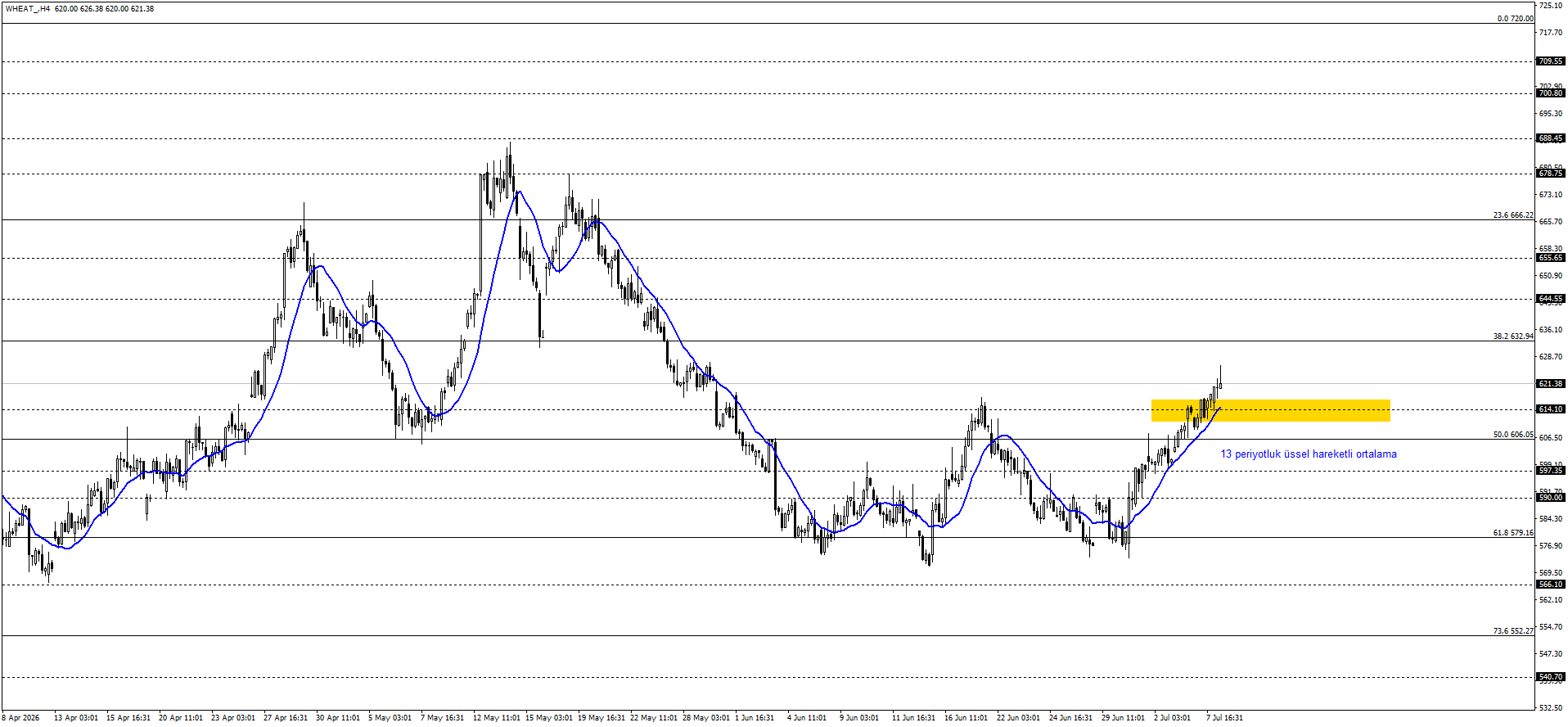Screen dimensions: 1568x727
Task: Select the yellow highlighted rectangle zone
Action: pyautogui.click(x=1270, y=410)
